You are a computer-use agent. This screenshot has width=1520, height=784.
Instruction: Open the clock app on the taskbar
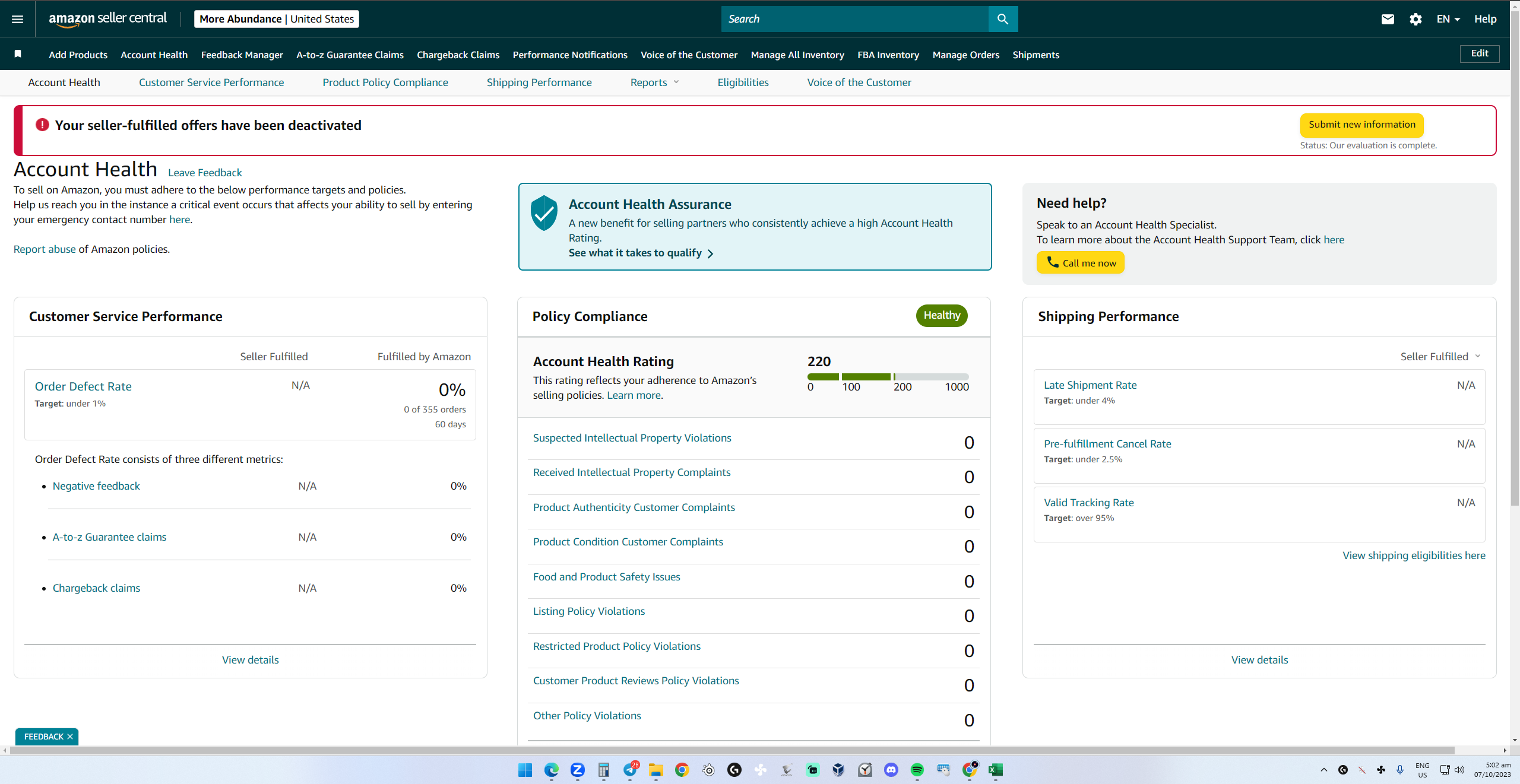(x=865, y=770)
